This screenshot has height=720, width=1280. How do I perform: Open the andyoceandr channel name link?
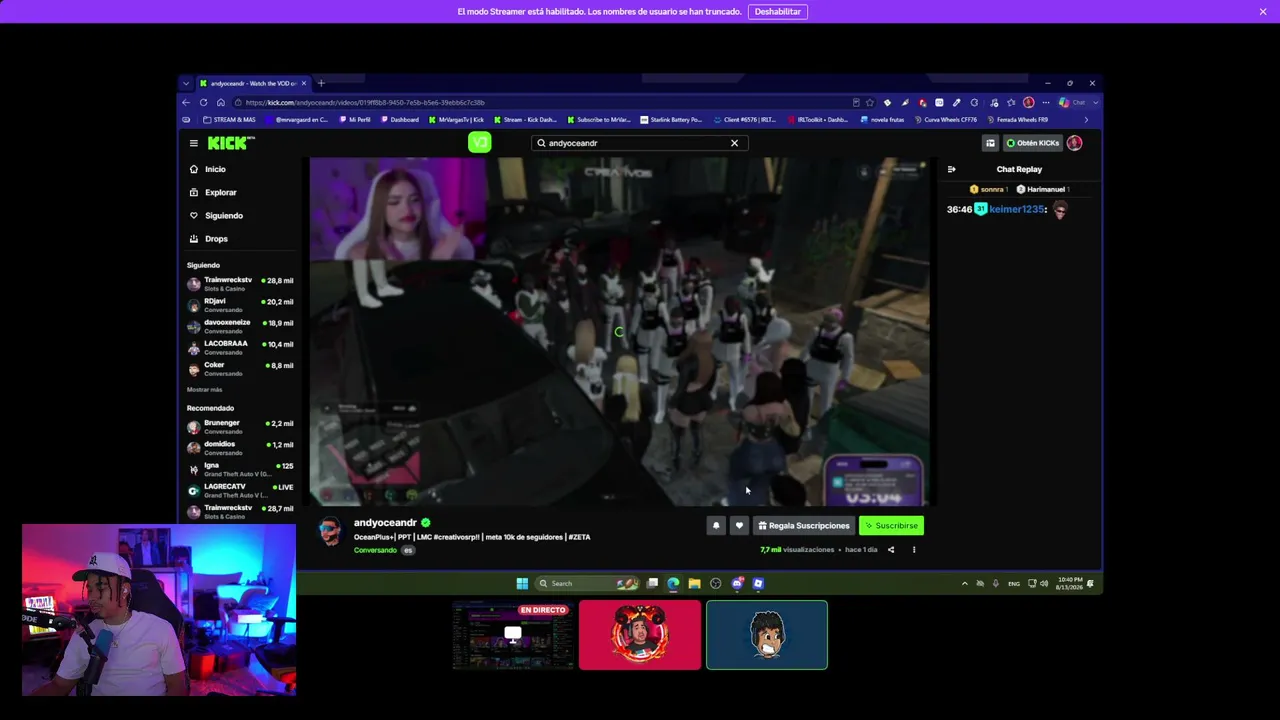(x=385, y=523)
